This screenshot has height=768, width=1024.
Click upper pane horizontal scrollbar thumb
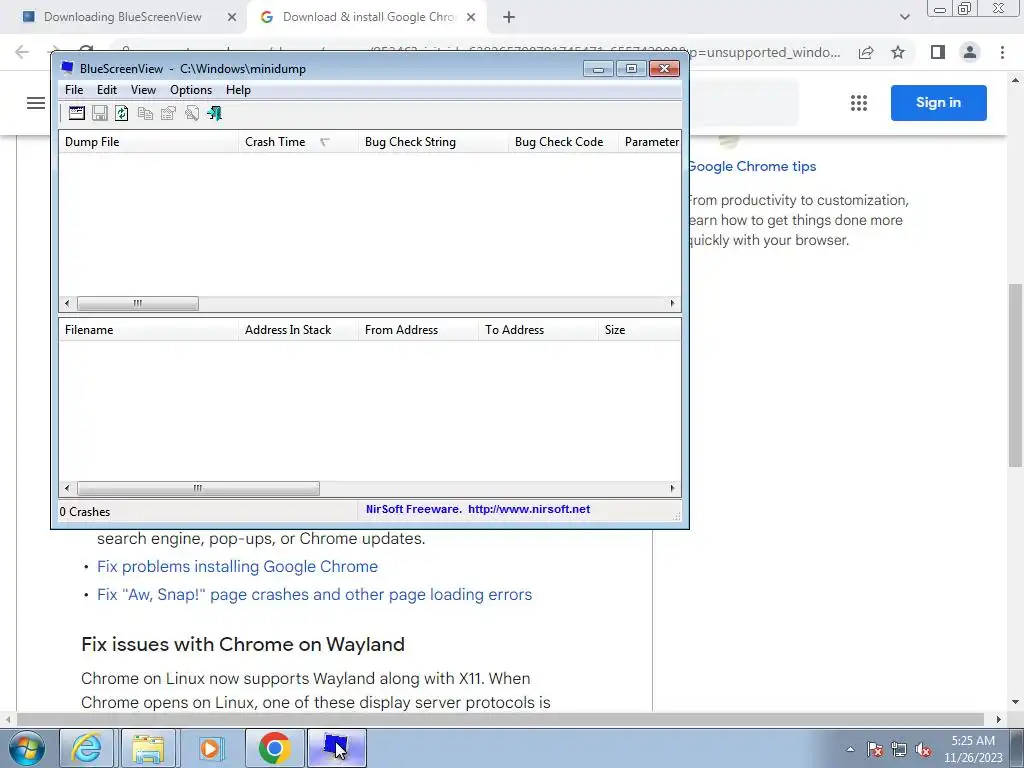click(x=138, y=304)
